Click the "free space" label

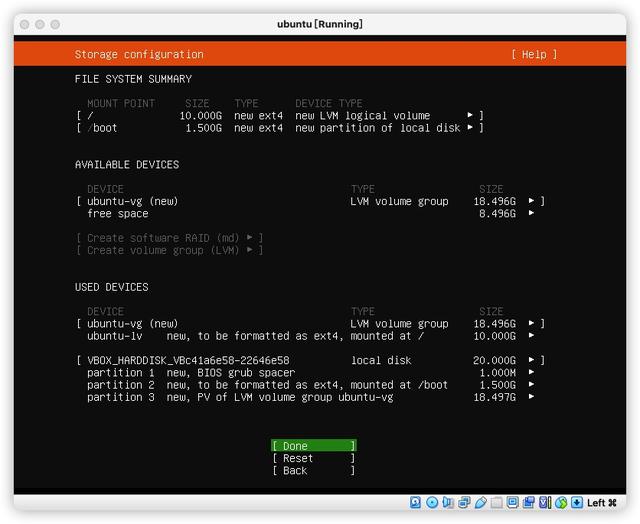[118, 213]
